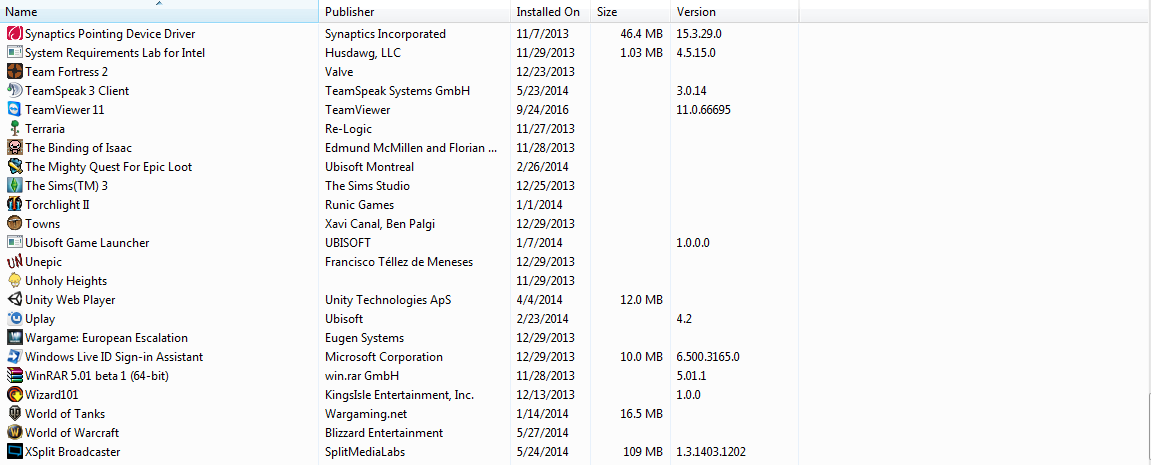Click the 'SplitMediaLabs' publisher cell
The height and width of the screenshot is (465, 1151).
tap(365, 452)
